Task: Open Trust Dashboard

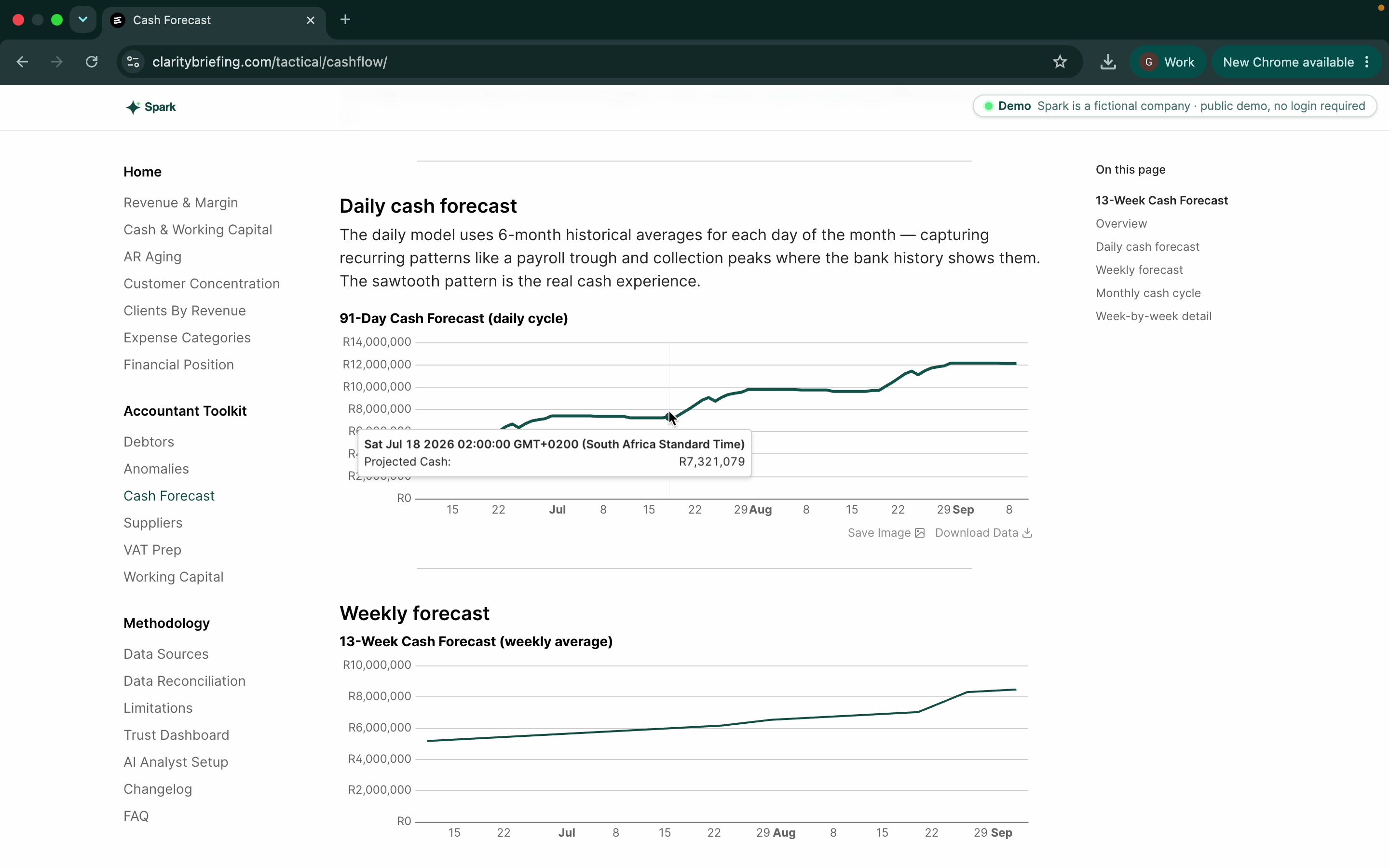Action: (176, 735)
